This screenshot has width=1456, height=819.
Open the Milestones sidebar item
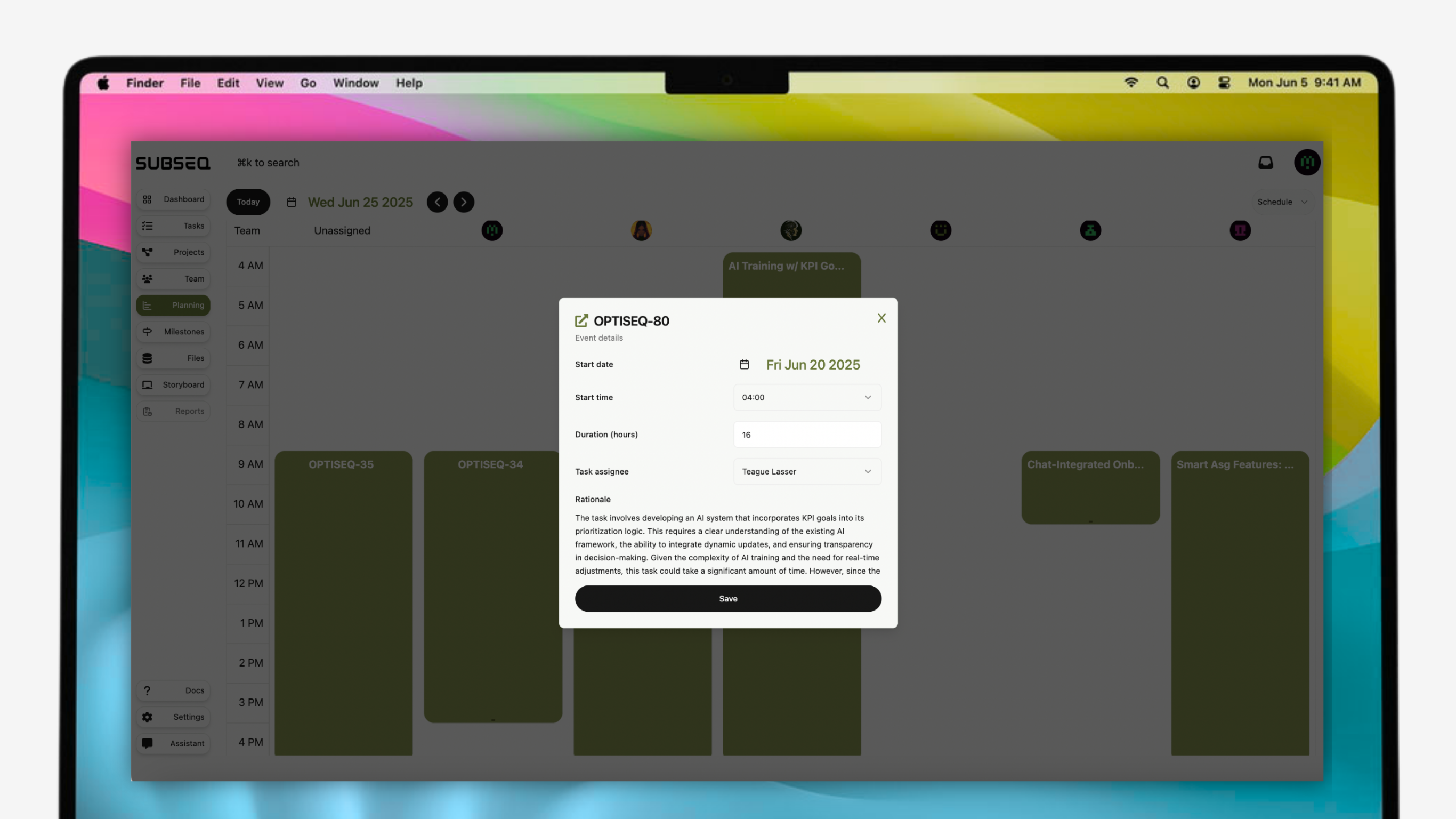173,332
